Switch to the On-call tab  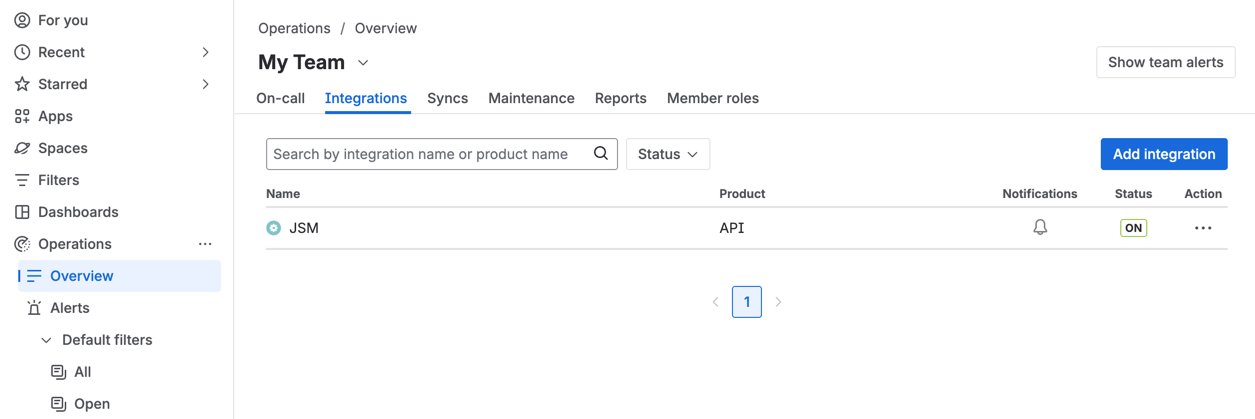click(x=280, y=98)
